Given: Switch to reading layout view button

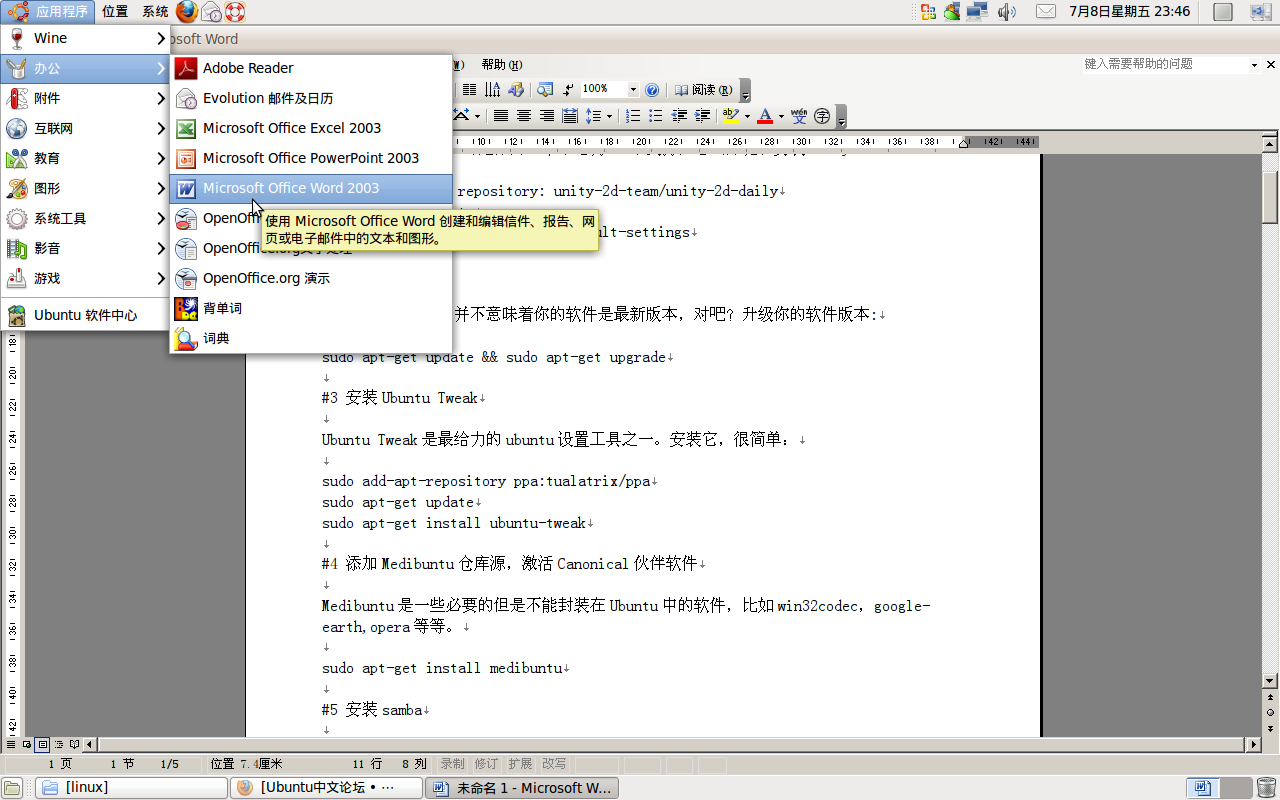Looking at the screenshot, I should 74,744.
